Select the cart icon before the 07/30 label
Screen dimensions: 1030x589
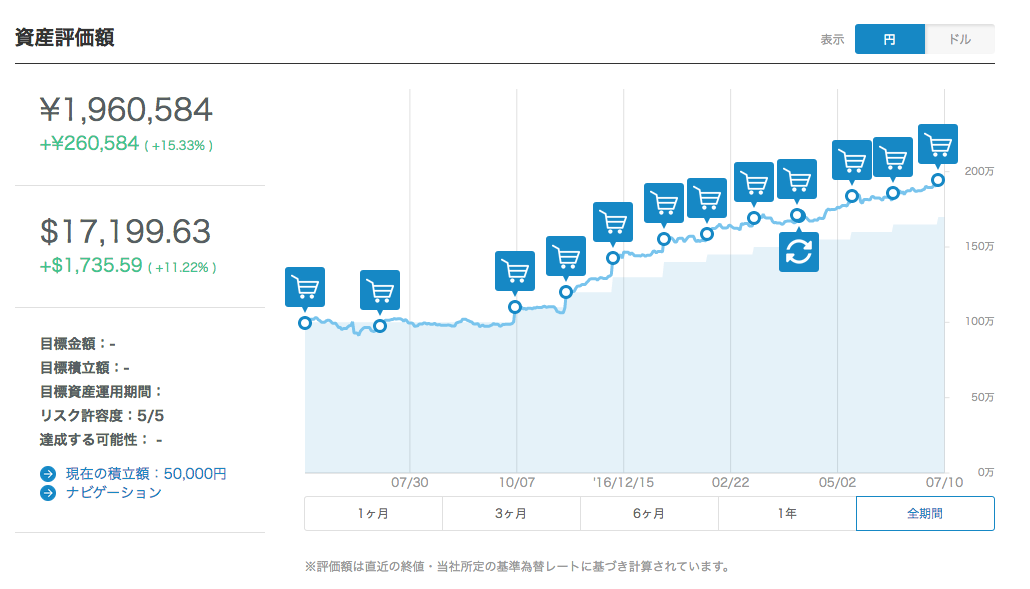380,289
